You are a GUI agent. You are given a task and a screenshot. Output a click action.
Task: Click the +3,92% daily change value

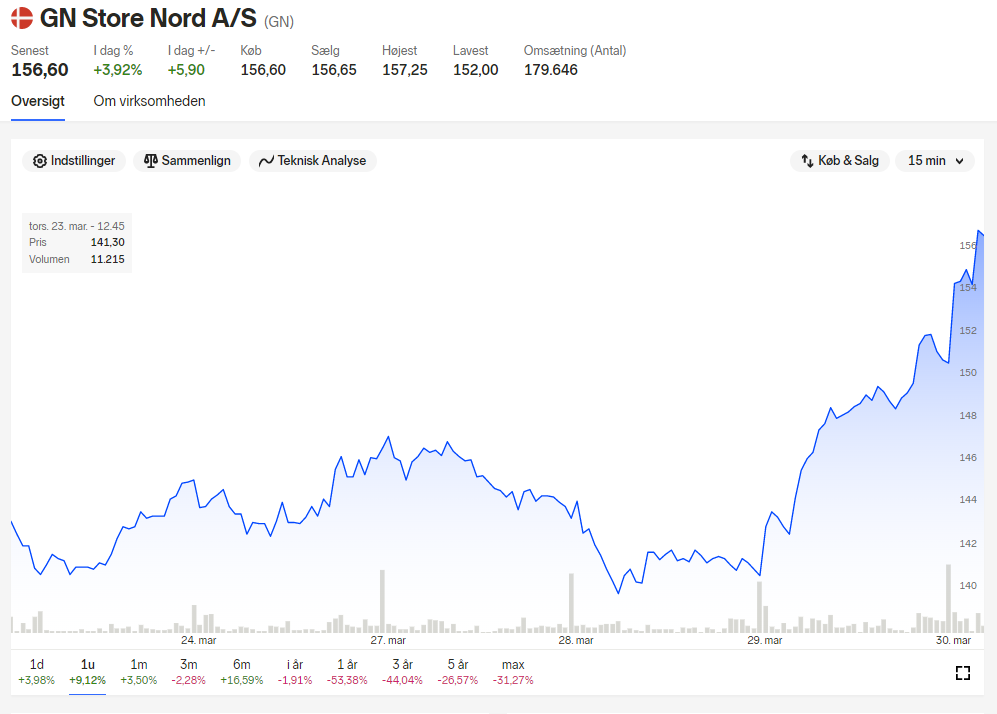[118, 70]
